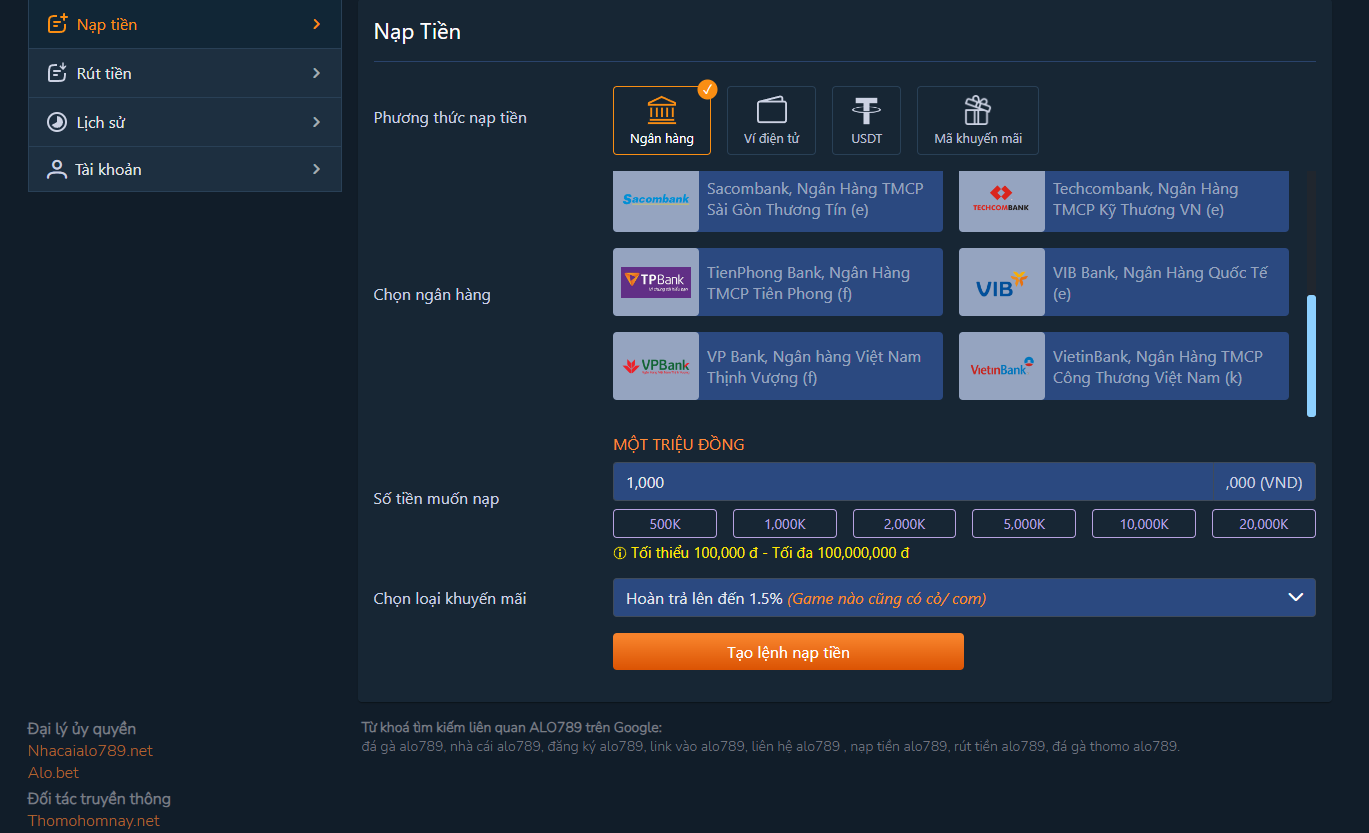Click the ,000 (VND) suffix text

pyautogui.click(x=1264, y=482)
